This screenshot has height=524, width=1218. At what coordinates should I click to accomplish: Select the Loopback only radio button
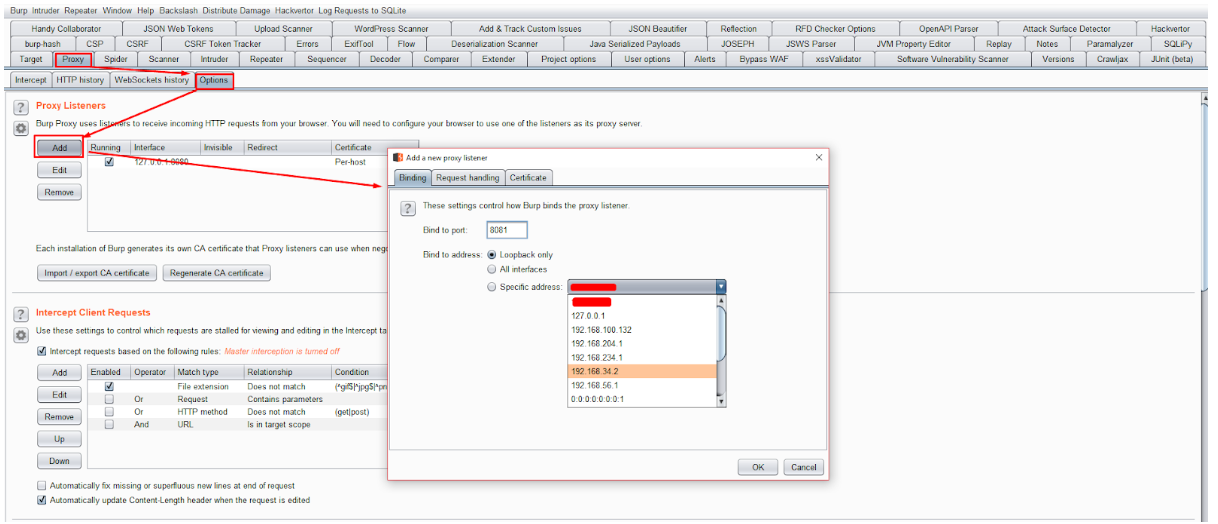pyautogui.click(x=491, y=255)
